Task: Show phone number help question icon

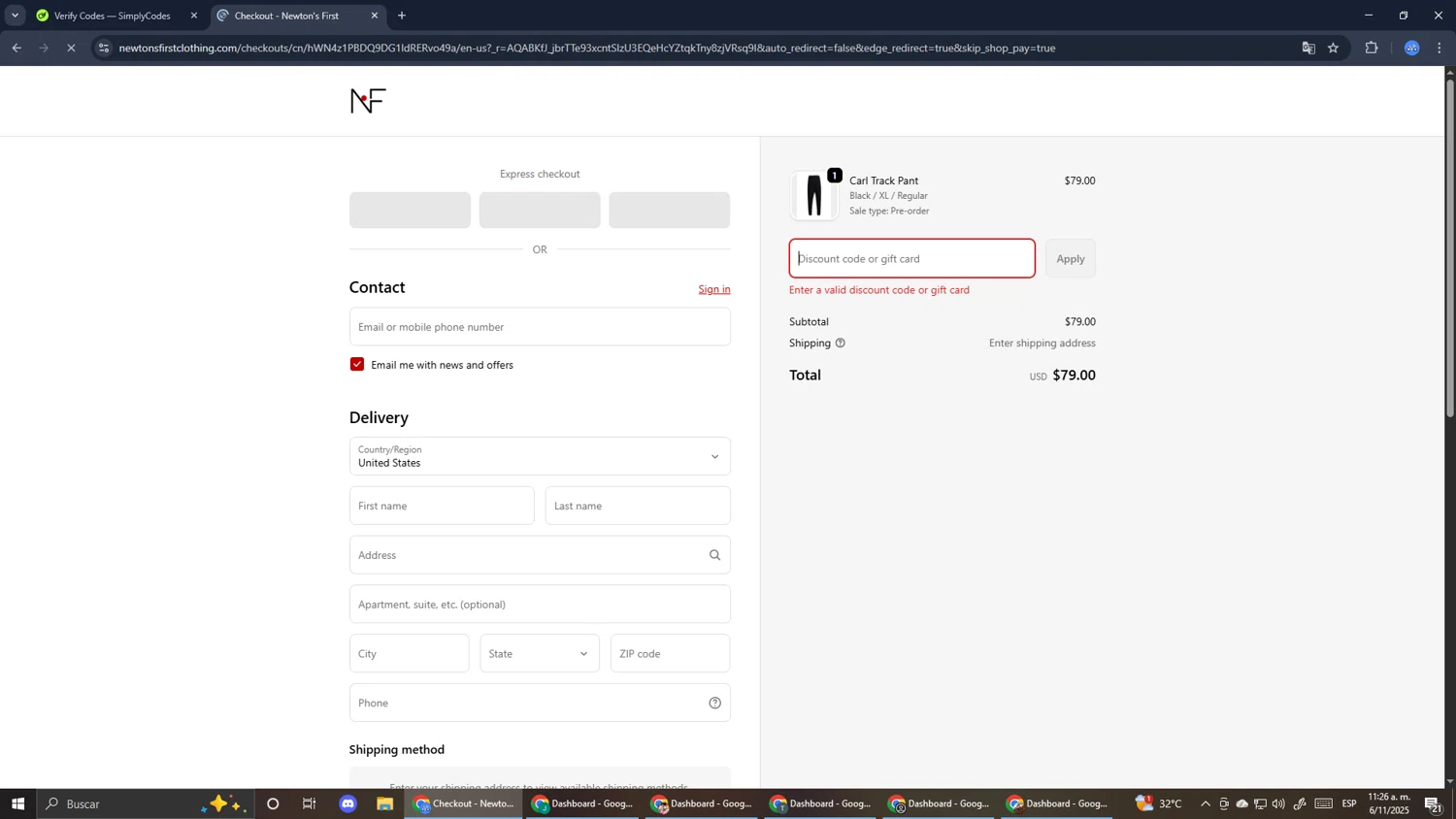Action: pyautogui.click(x=714, y=704)
